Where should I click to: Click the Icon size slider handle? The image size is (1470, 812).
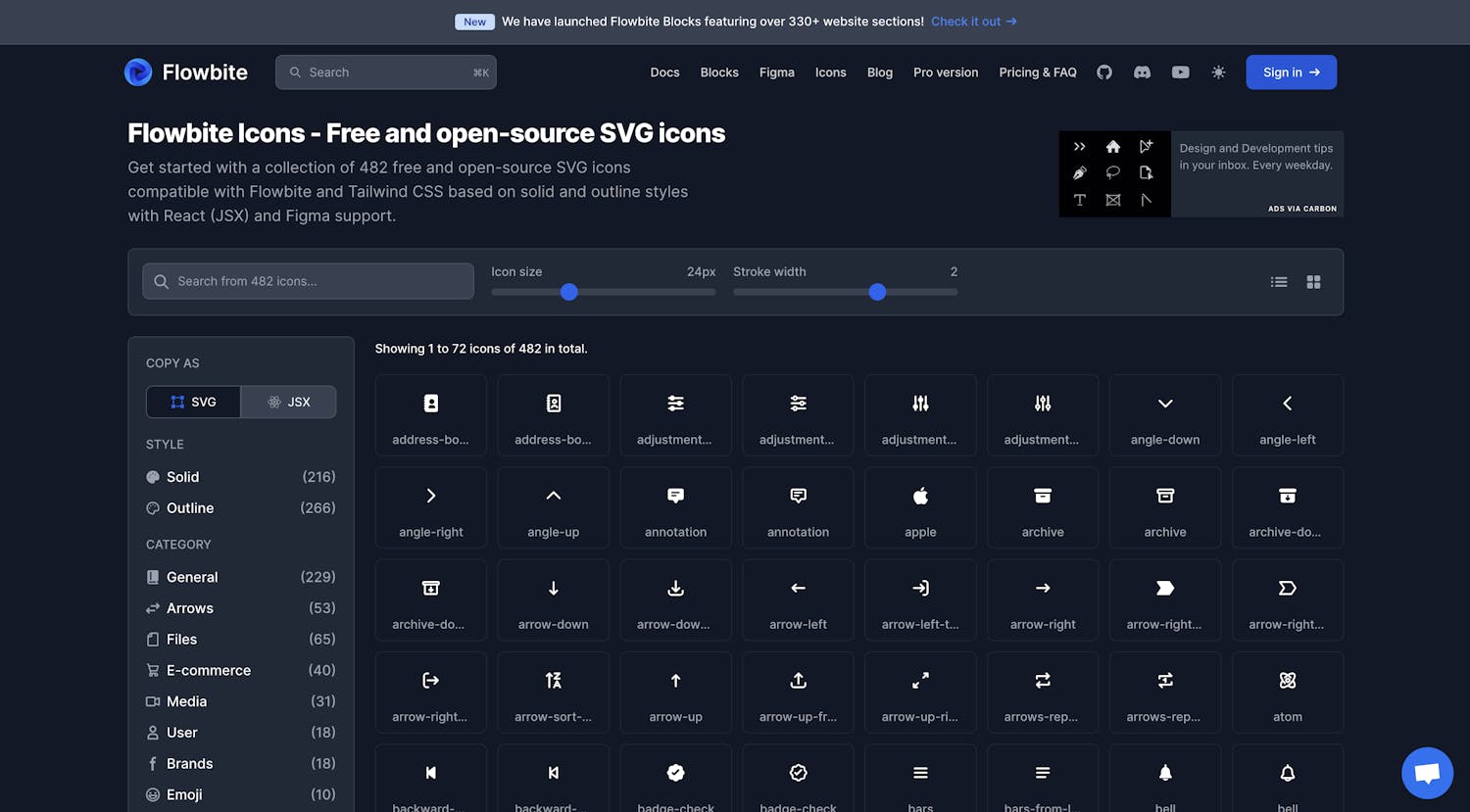point(568,292)
